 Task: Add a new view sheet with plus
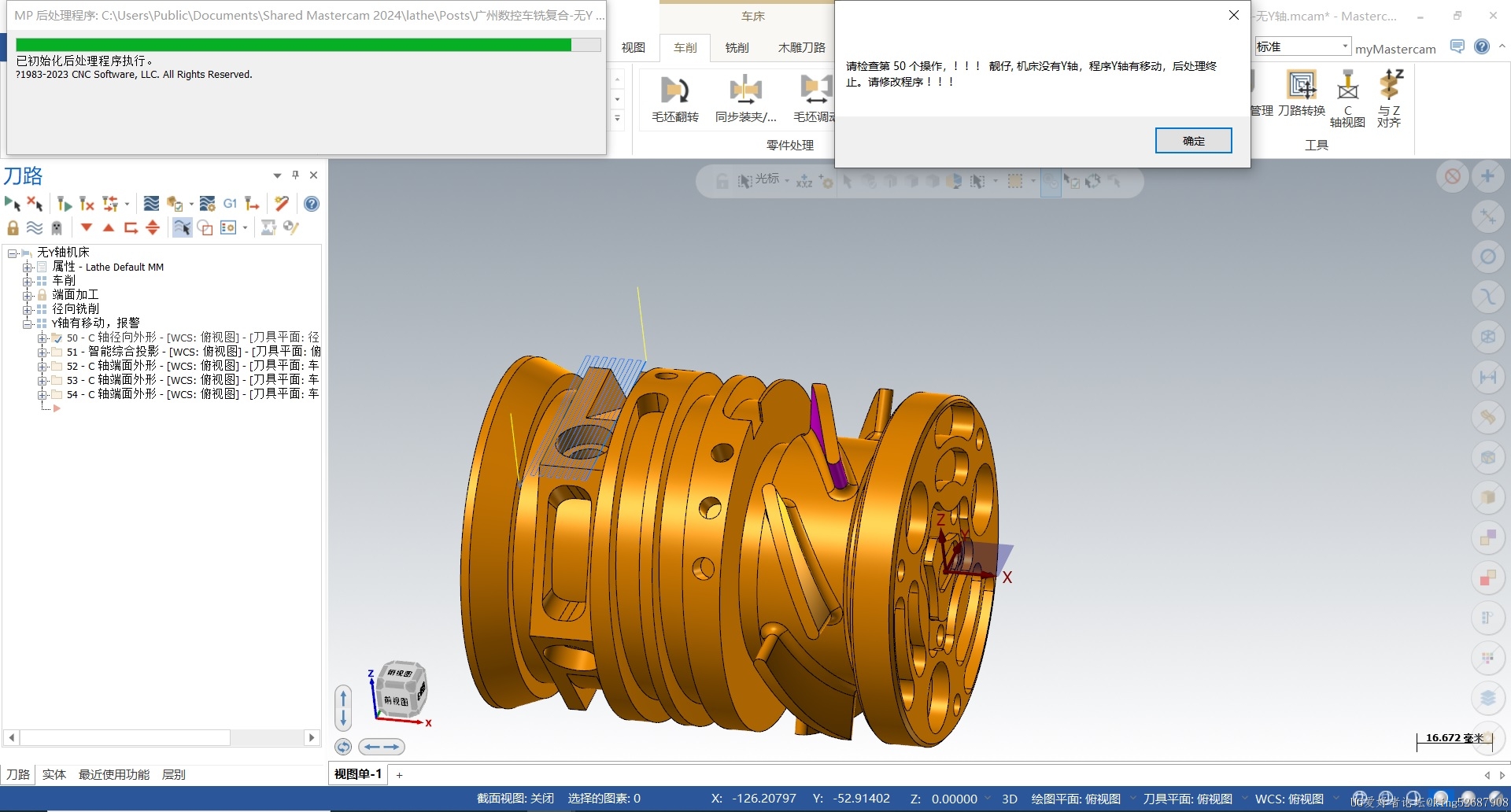[x=399, y=775]
